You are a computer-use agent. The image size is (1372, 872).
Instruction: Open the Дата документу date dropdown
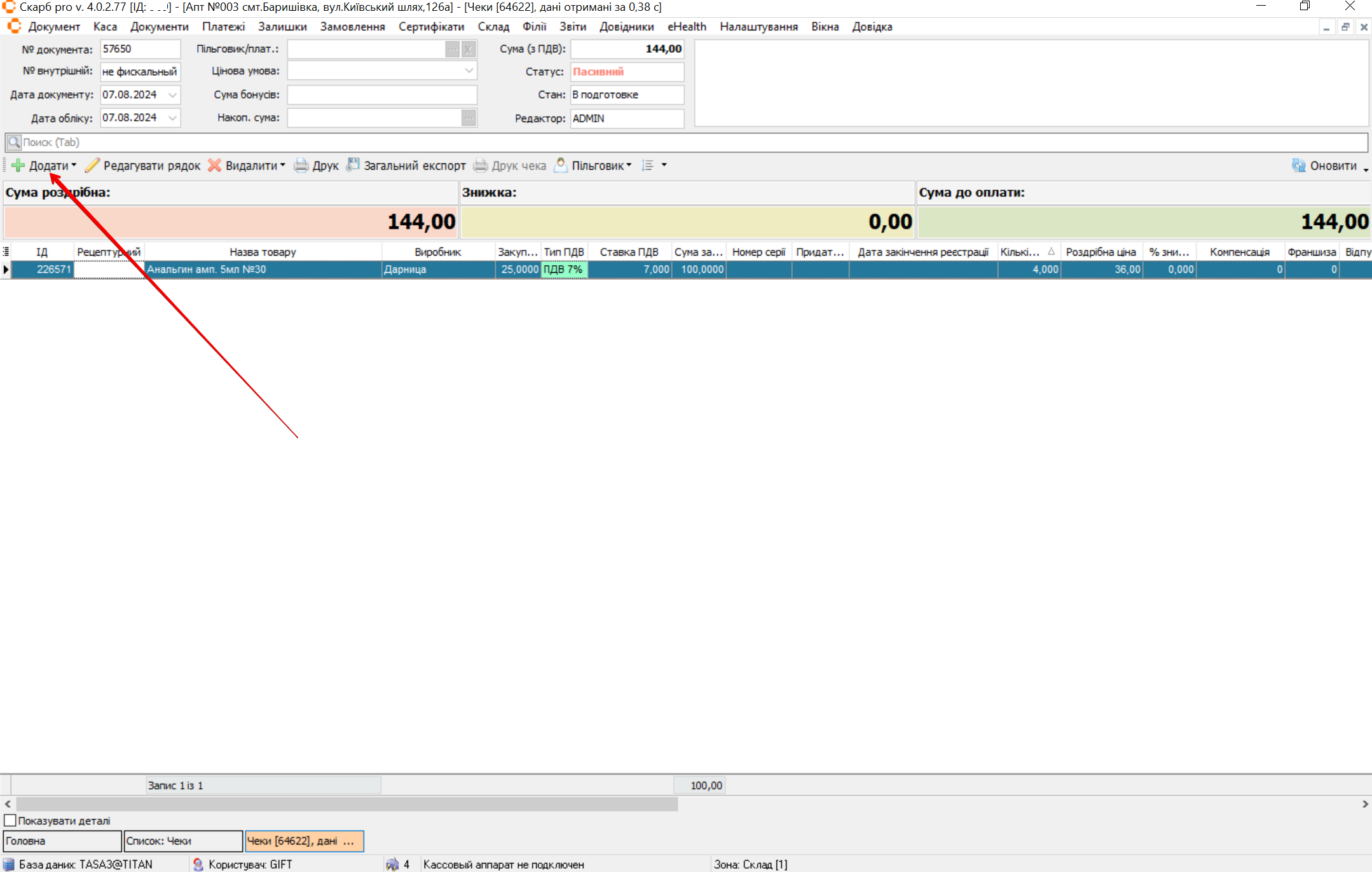(x=172, y=95)
